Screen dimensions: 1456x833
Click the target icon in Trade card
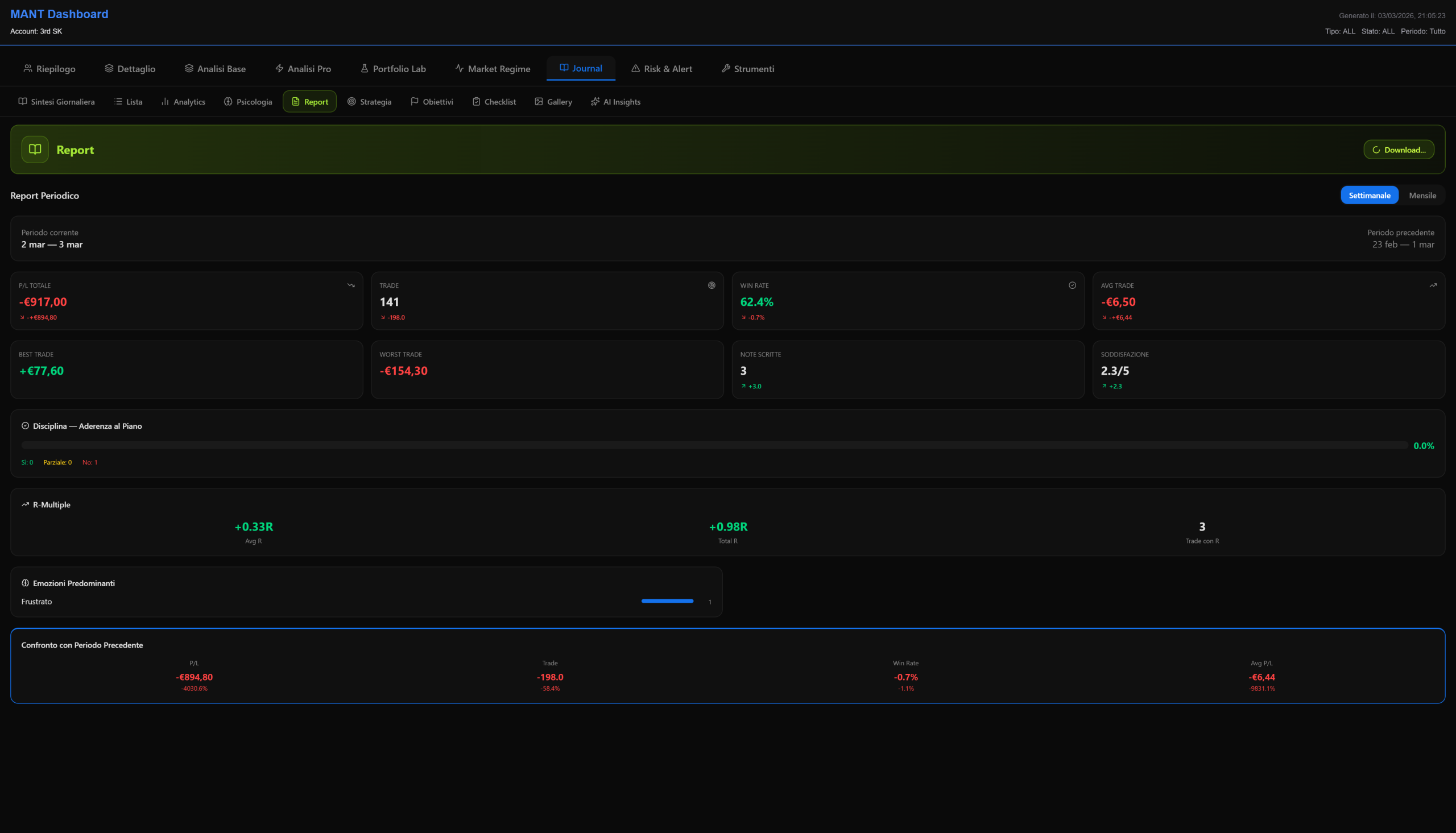coord(711,285)
